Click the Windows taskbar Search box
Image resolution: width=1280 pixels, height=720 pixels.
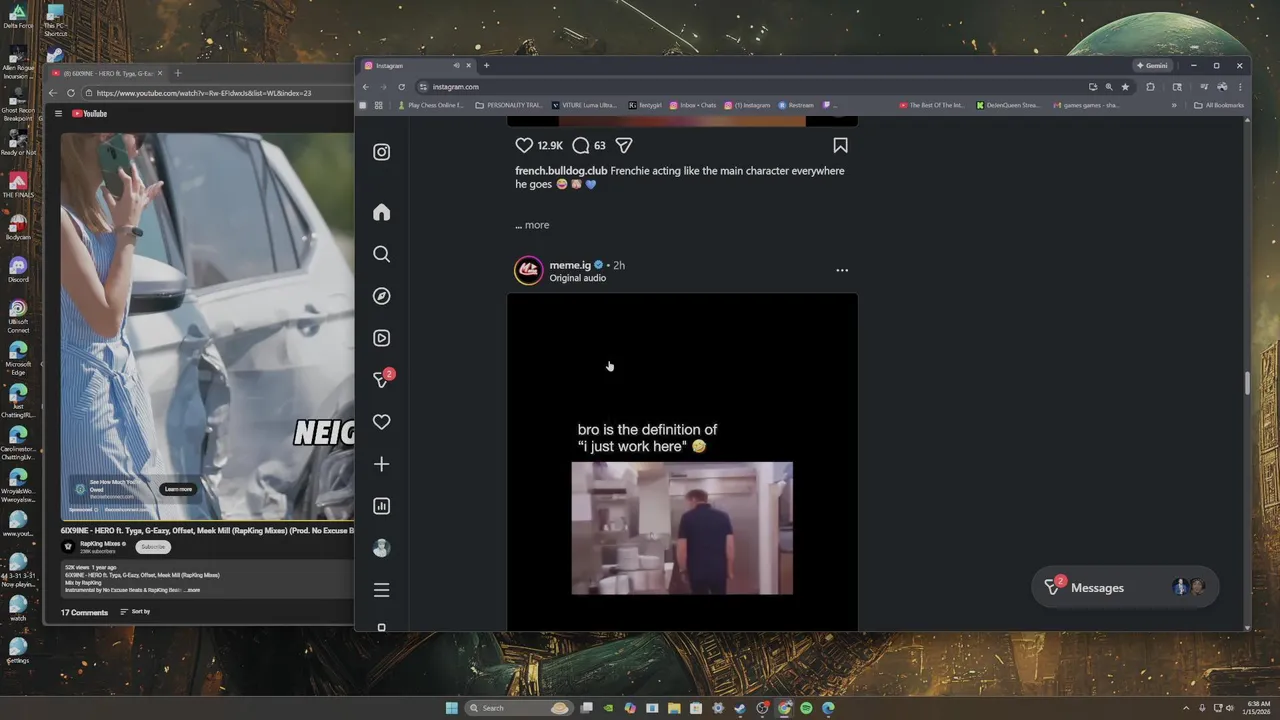(x=518, y=708)
